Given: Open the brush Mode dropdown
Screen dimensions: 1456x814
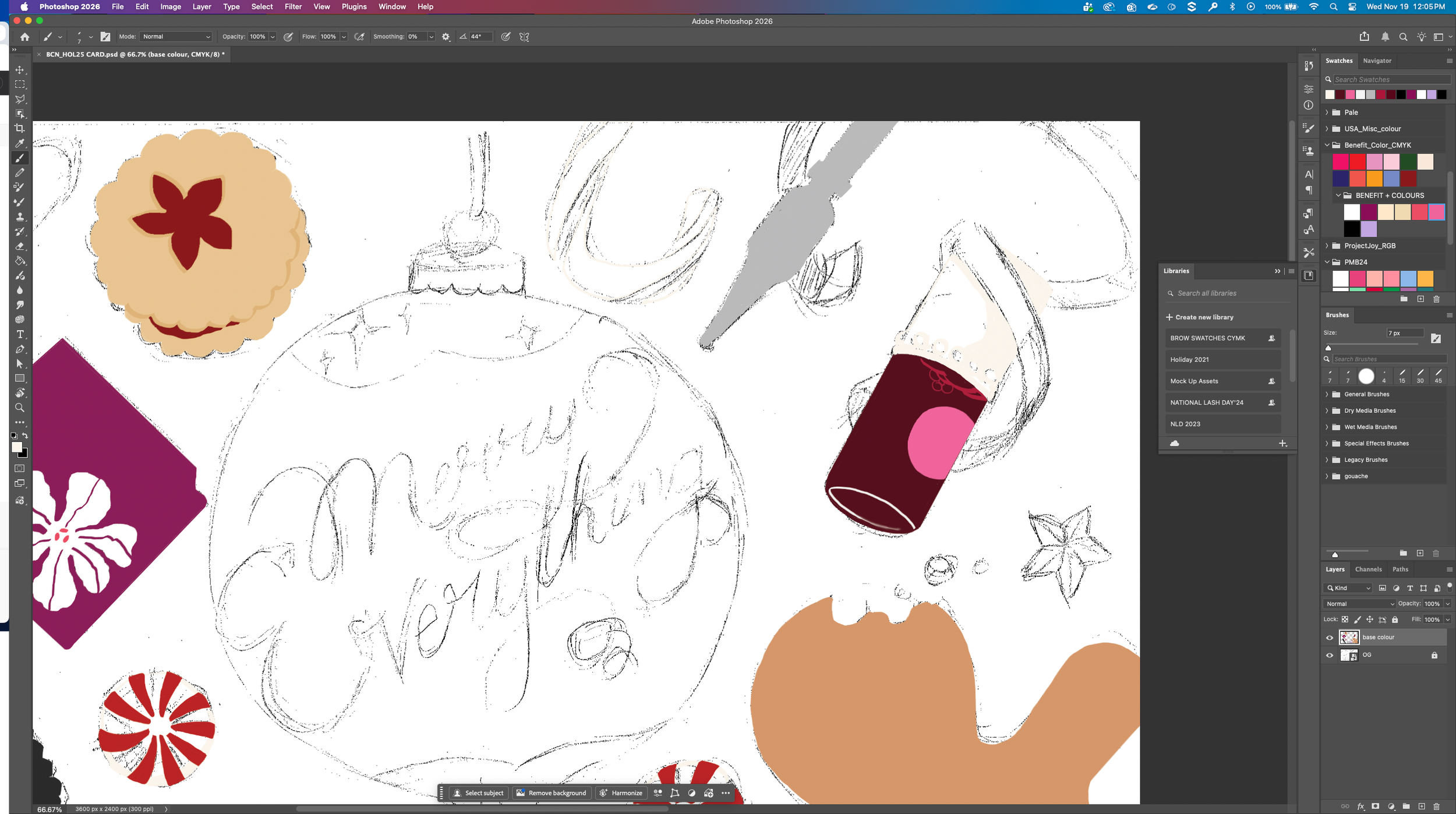Looking at the screenshot, I should tap(176, 37).
